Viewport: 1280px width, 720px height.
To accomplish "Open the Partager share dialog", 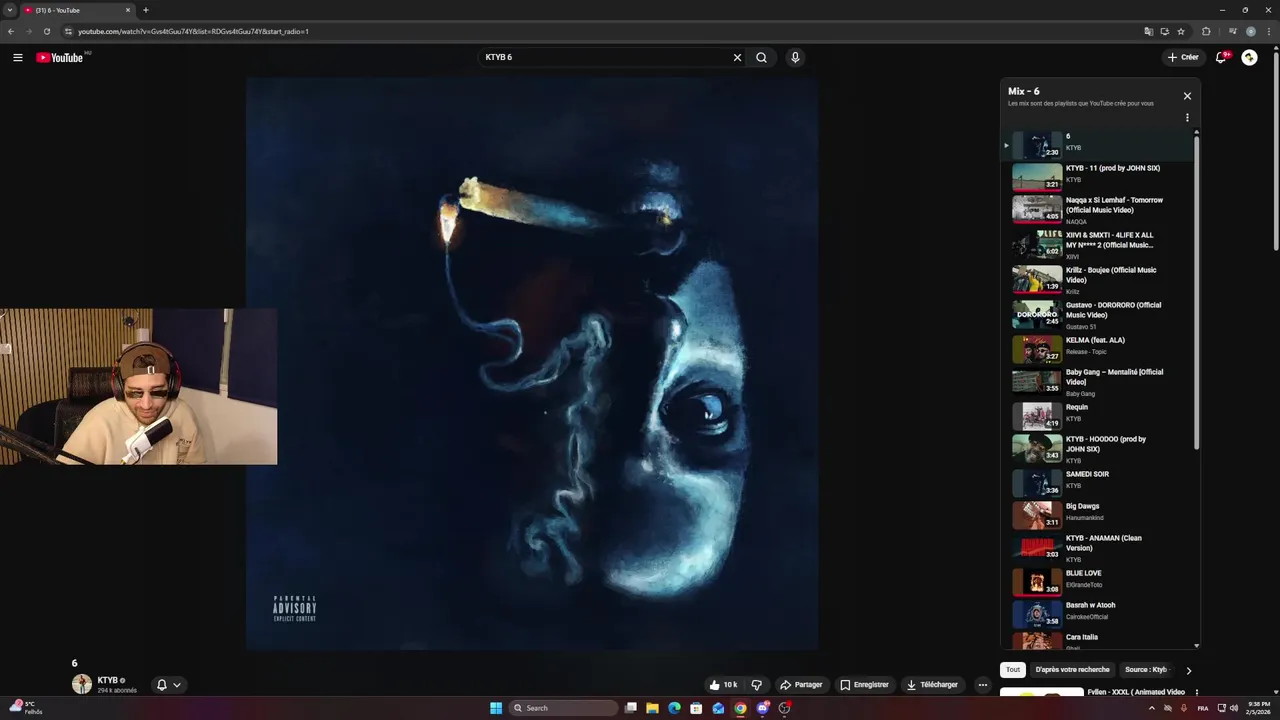I will [801, 685].
